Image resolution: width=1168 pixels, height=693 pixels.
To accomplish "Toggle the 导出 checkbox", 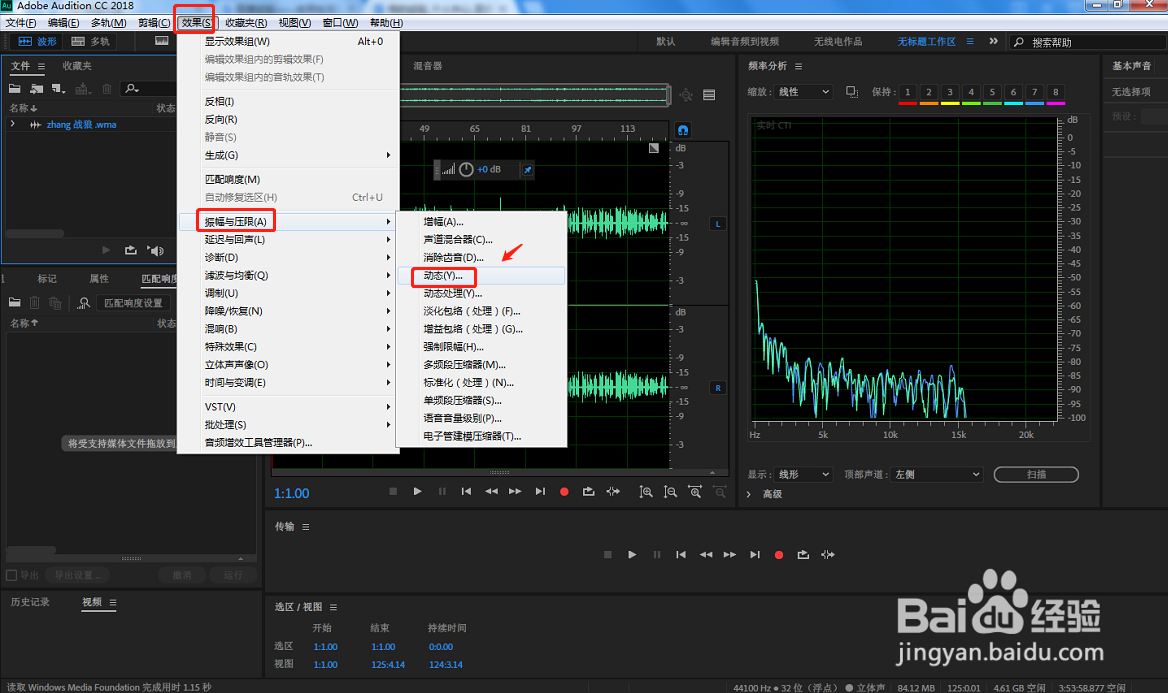I will click(x=11, y=575).
